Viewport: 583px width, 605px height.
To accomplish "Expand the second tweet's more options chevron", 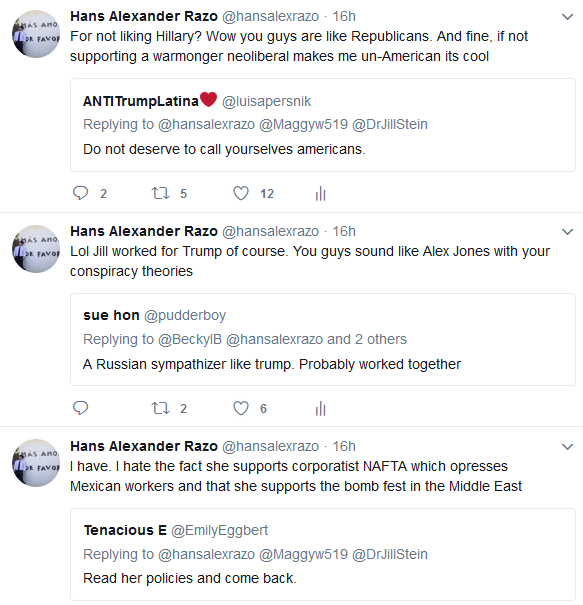I will pos(567,232).
